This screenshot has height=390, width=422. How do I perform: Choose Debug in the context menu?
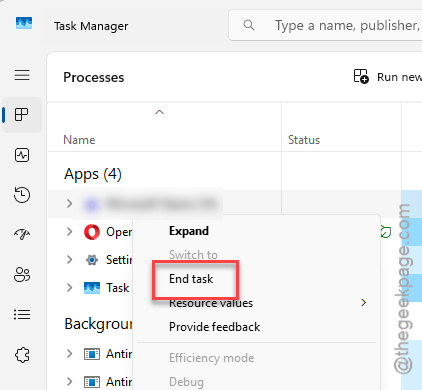[x=186, y=382]
